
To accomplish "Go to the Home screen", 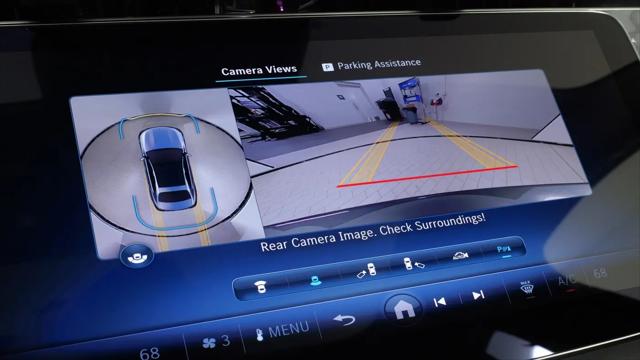I will tap(403, 310).
